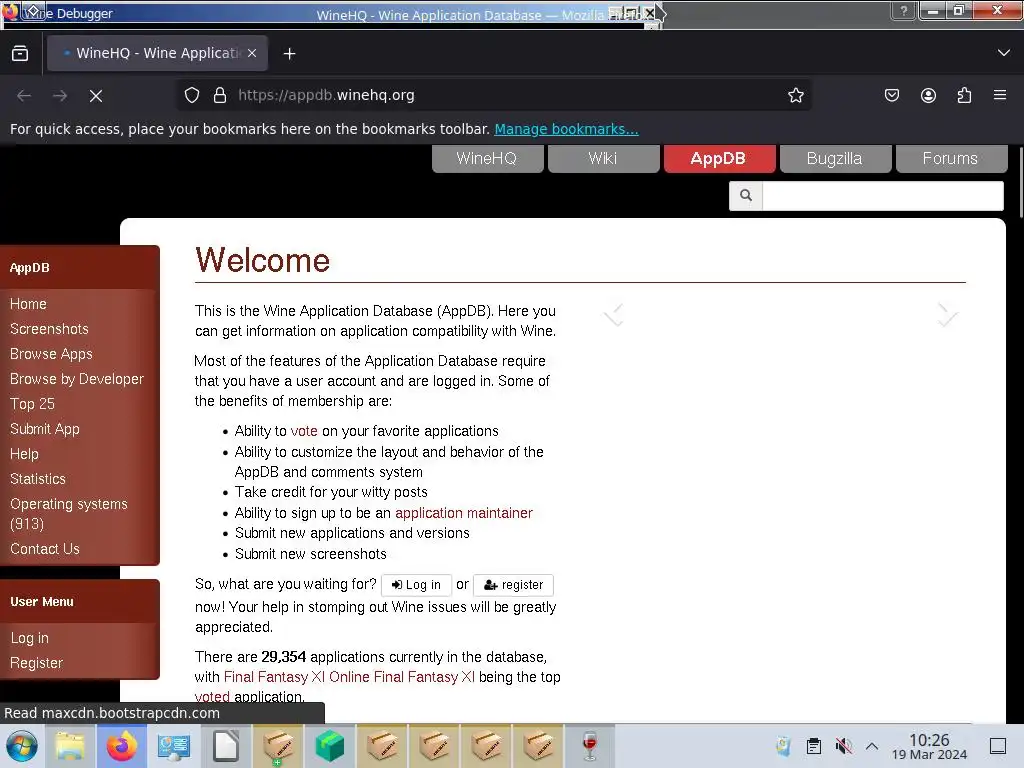Open the File Explorer taskbar icon

(x=70, y=746)
